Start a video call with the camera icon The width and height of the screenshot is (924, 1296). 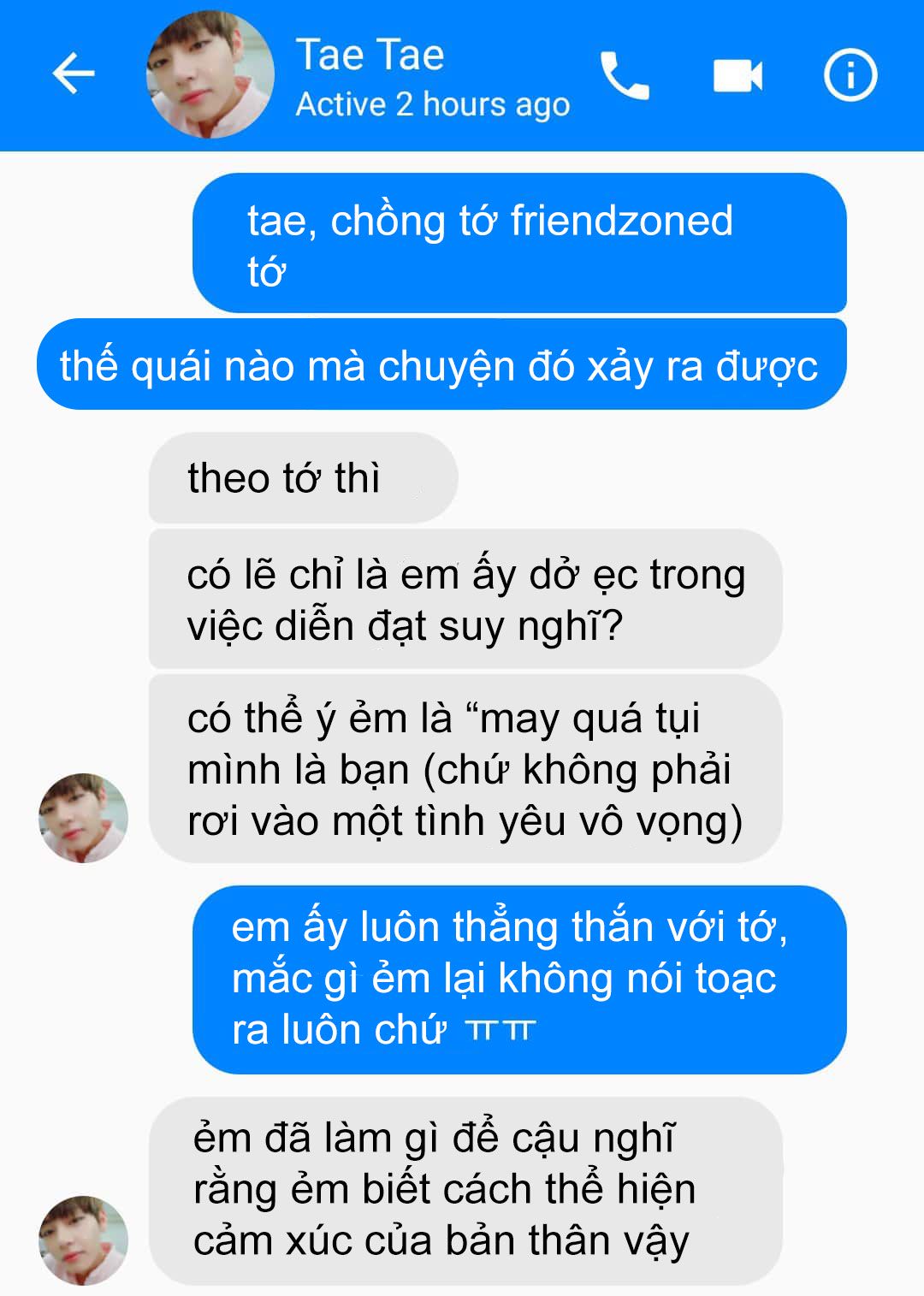(737, 75)
